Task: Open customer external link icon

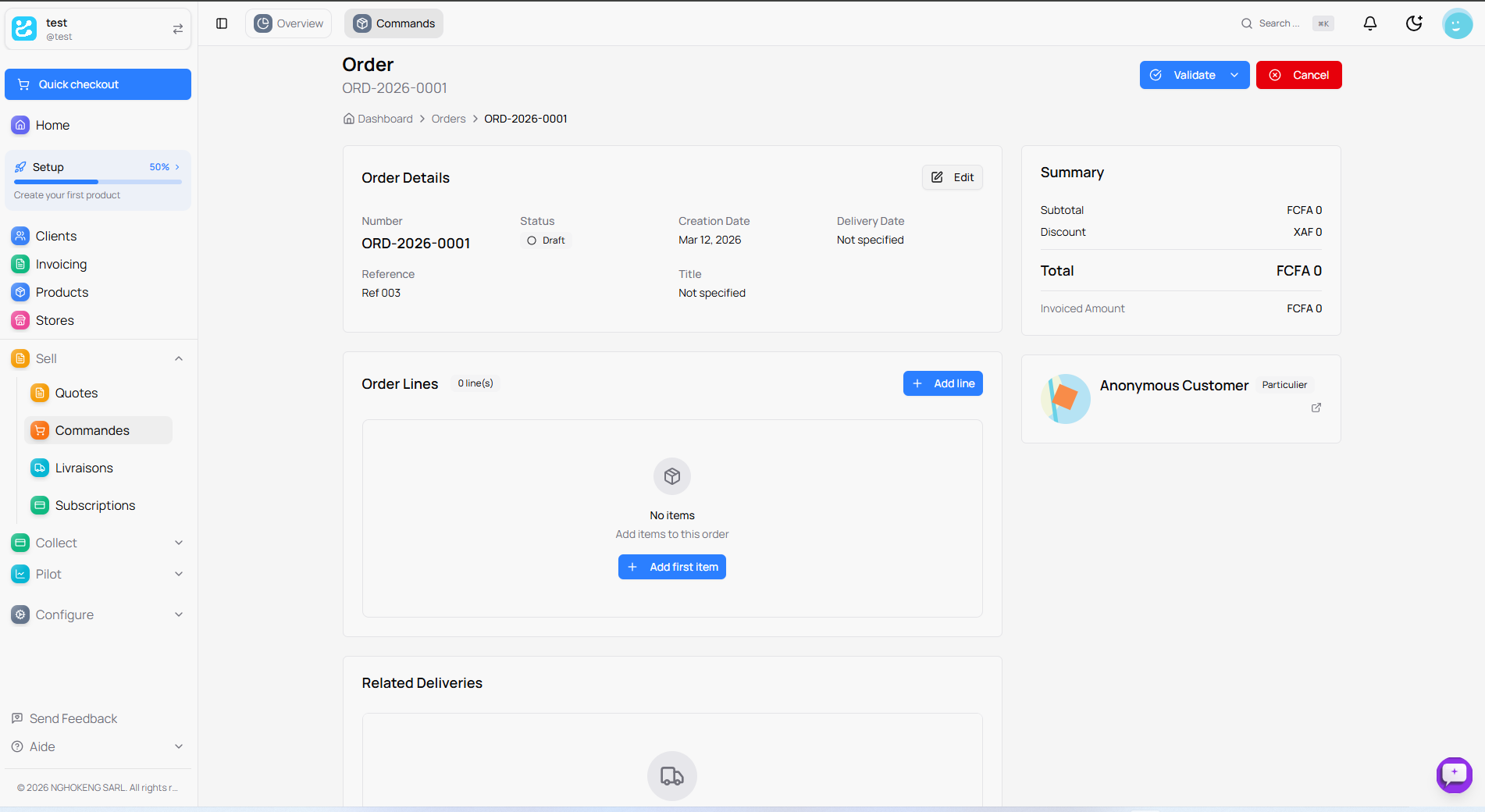Action: [x=1316, y=408]
